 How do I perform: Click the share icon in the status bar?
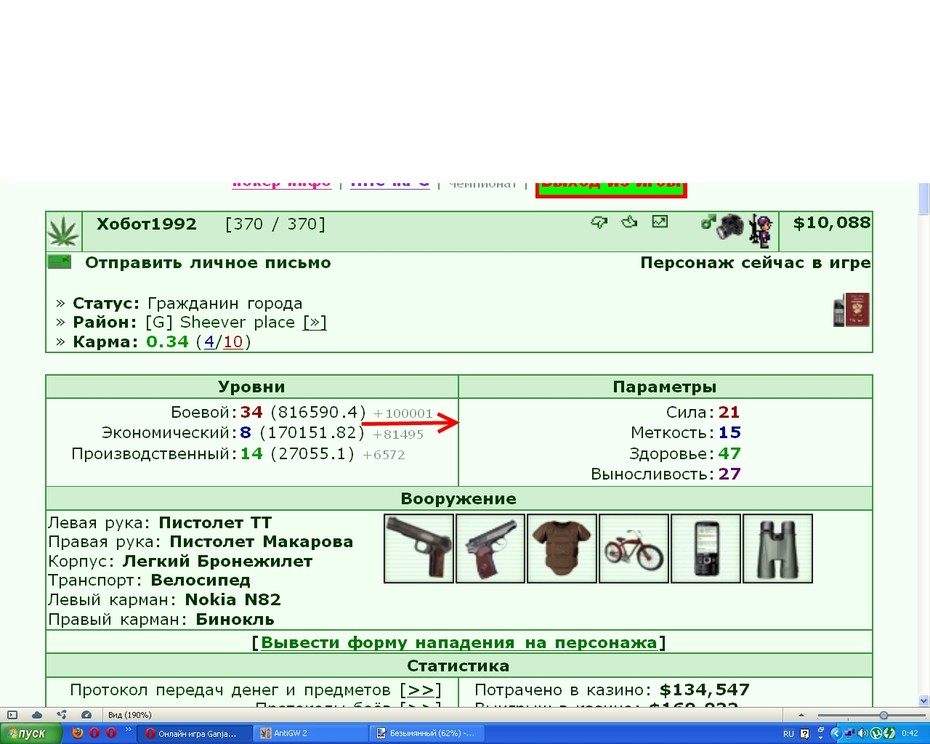click(x=61, y=715)
